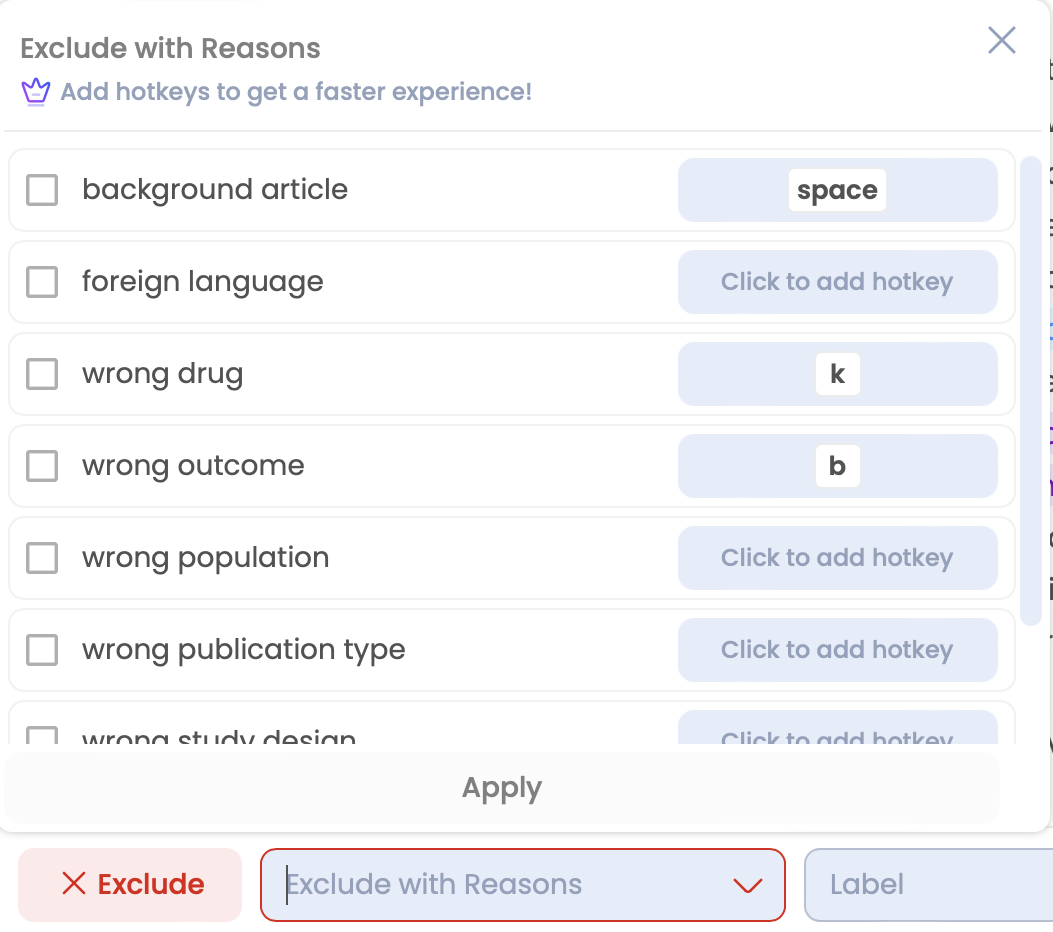Screen dimensions: 1053x932
Task: Enable the wrong population checkbox
Action: coord(42,558)
